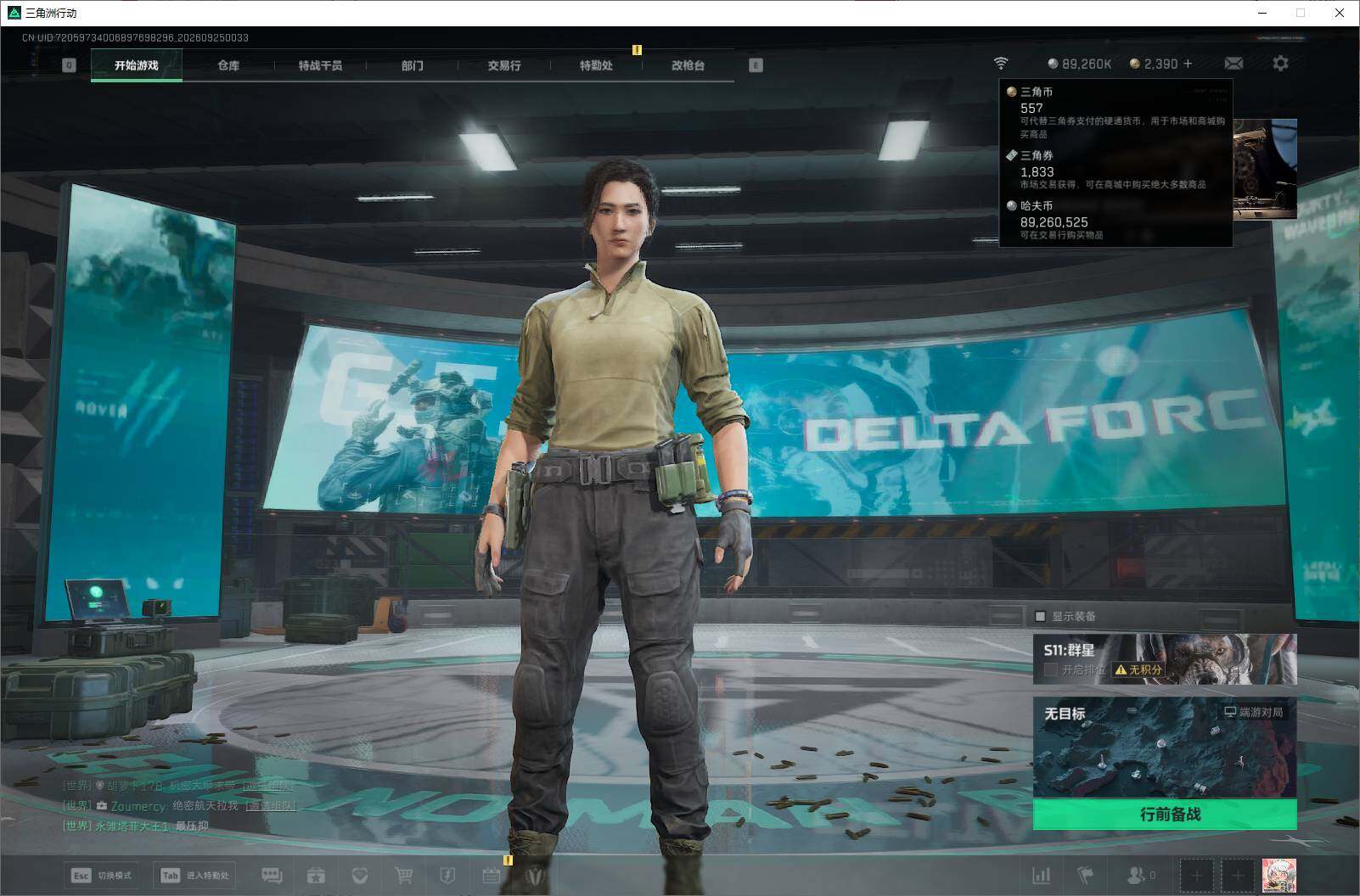The image size is (1360, 896).
Task: Open the settings gear icon
Action: (1280, 64)
